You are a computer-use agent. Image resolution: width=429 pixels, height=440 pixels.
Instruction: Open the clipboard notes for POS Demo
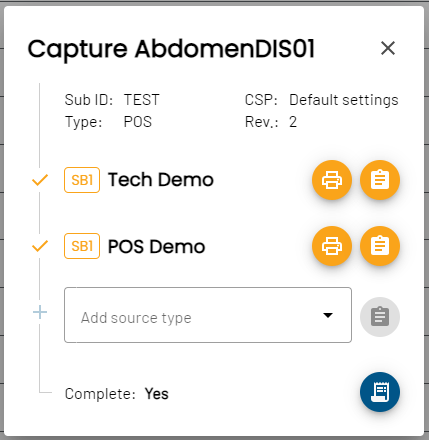tap(380, 246)
